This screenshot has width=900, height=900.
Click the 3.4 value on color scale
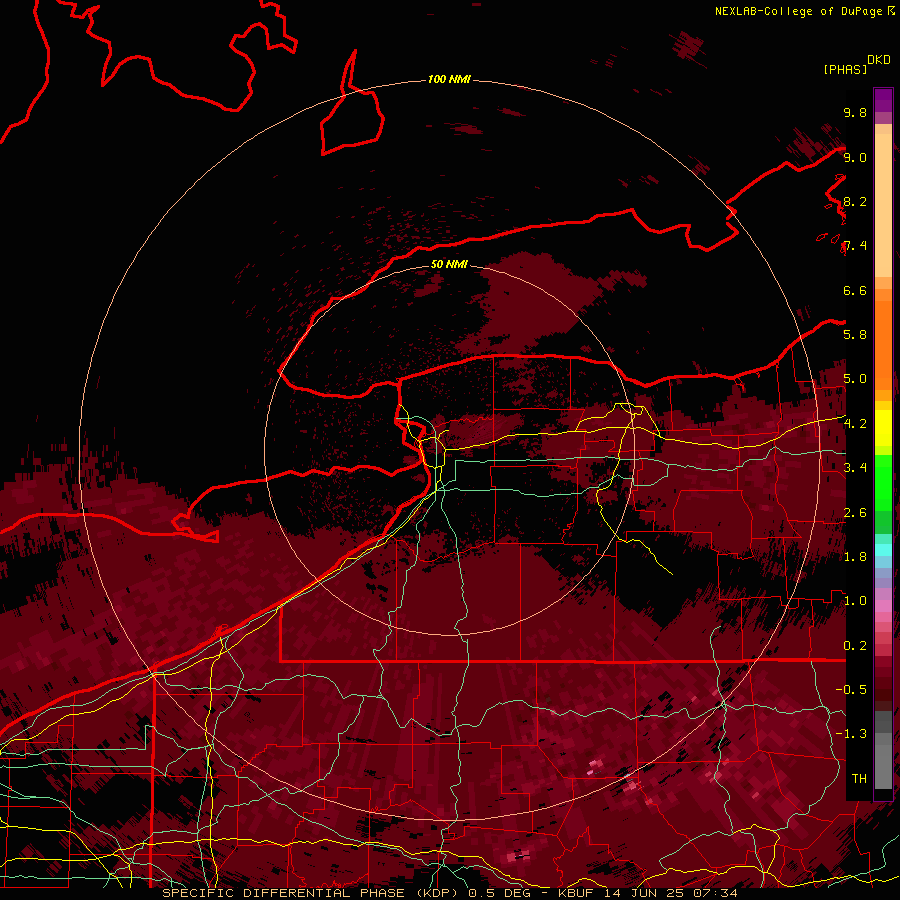click(855, 467)
